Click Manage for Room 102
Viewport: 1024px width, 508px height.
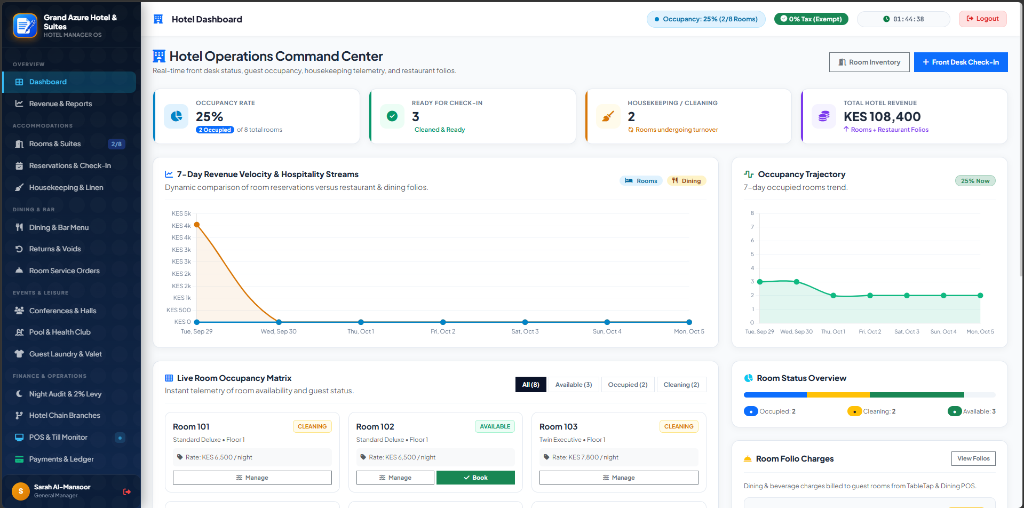(395, 477)
